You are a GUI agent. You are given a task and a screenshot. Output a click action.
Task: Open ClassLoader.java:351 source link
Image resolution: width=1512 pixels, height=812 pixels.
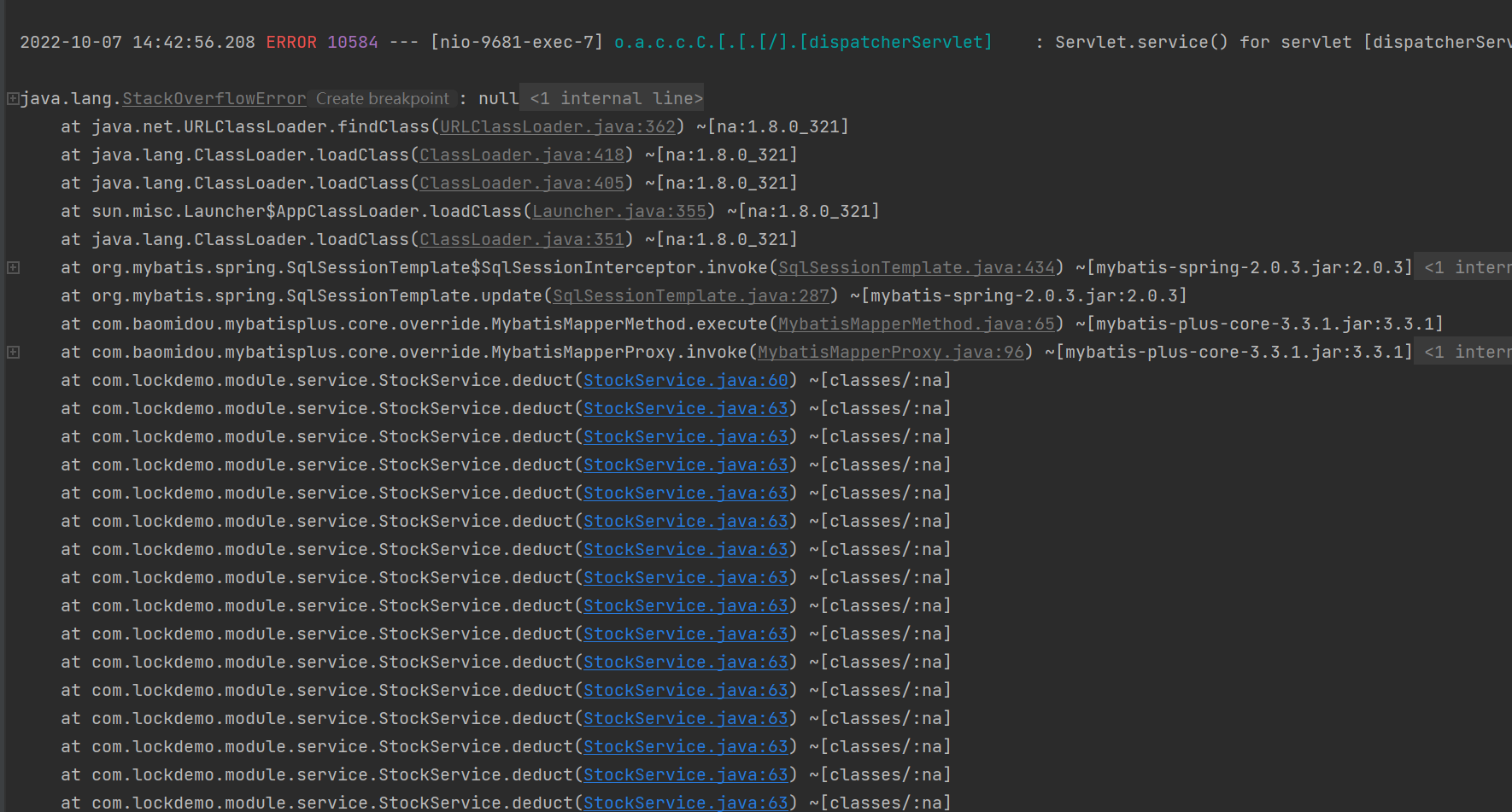click(x=522, y=240)
